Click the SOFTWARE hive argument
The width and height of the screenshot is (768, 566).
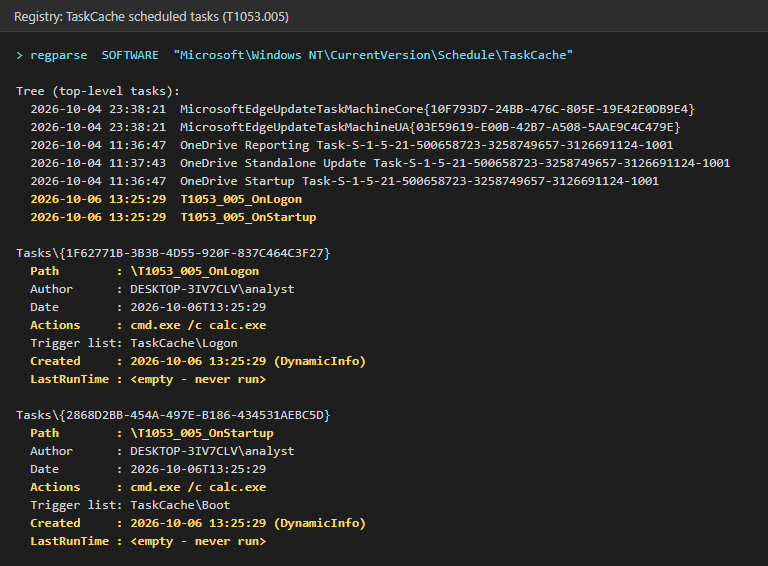130,55
